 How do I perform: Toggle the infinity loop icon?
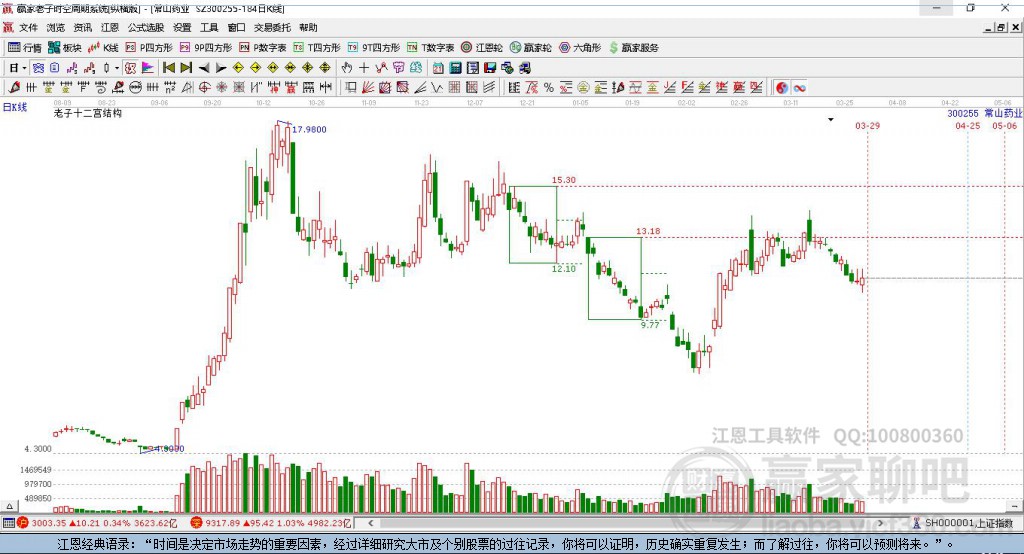799,88
